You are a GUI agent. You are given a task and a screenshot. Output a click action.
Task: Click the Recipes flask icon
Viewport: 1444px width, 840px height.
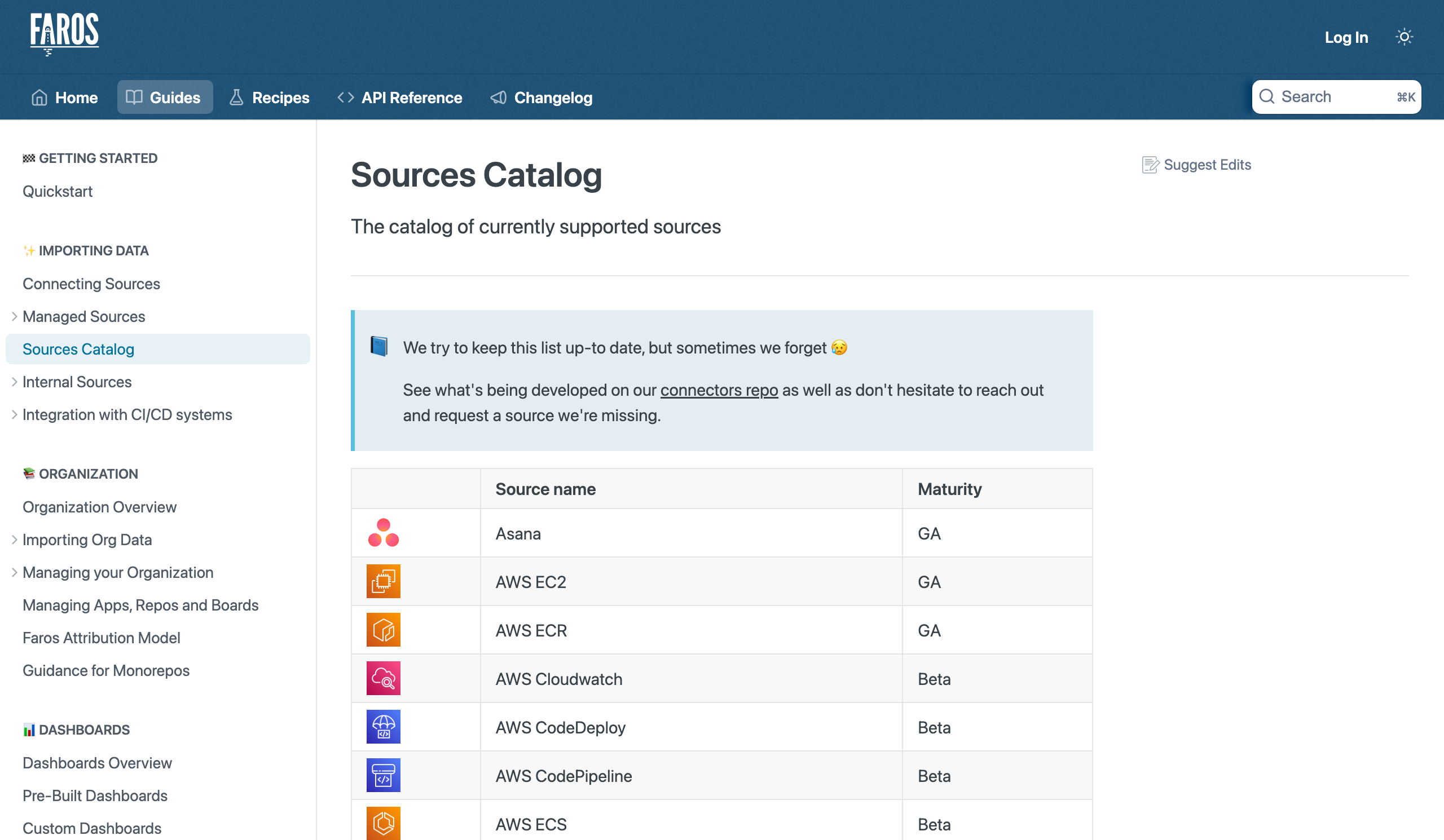pos(236,98)
